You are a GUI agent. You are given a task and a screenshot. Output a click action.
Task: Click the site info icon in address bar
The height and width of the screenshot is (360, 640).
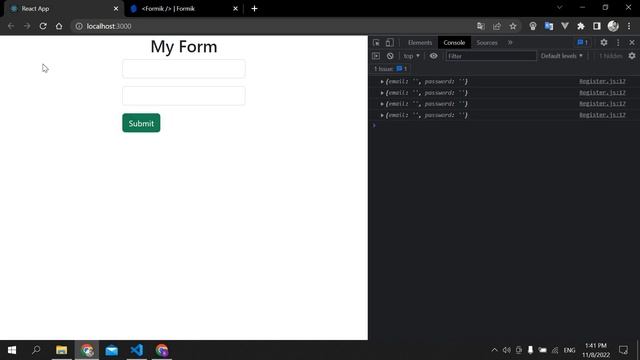(79, 26)
